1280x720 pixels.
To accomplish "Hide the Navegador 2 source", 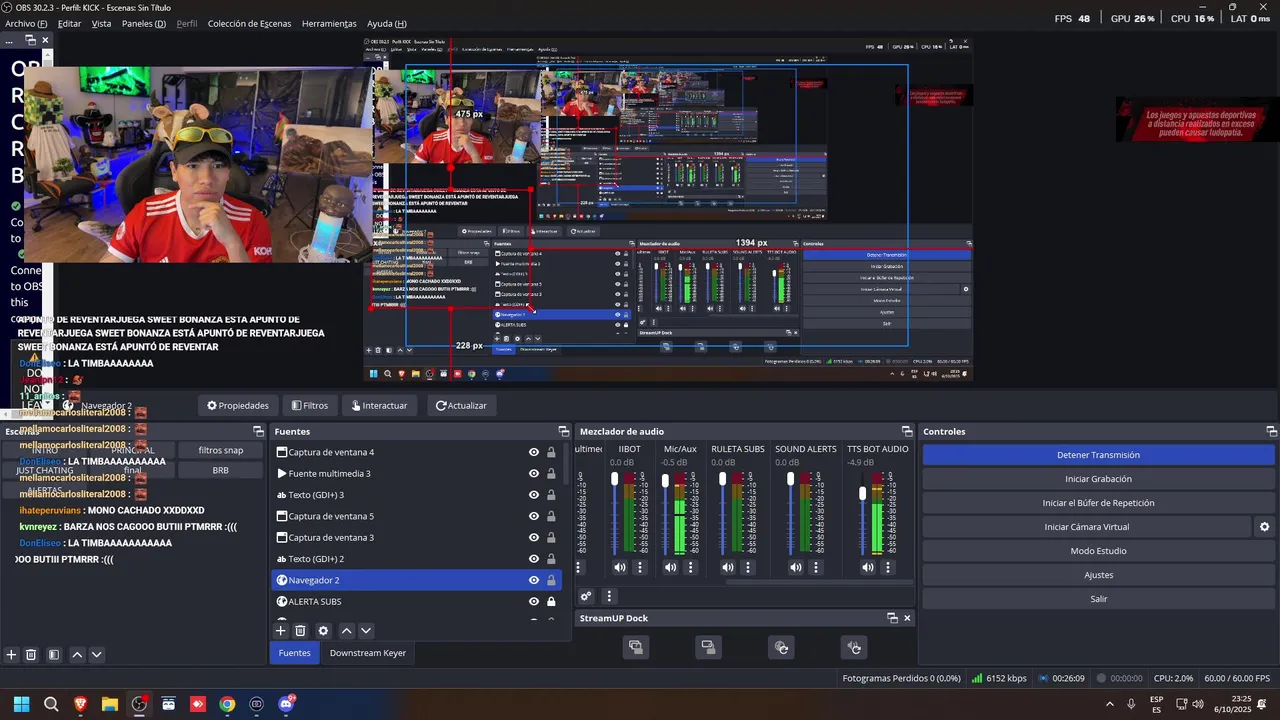I will 534,580.
